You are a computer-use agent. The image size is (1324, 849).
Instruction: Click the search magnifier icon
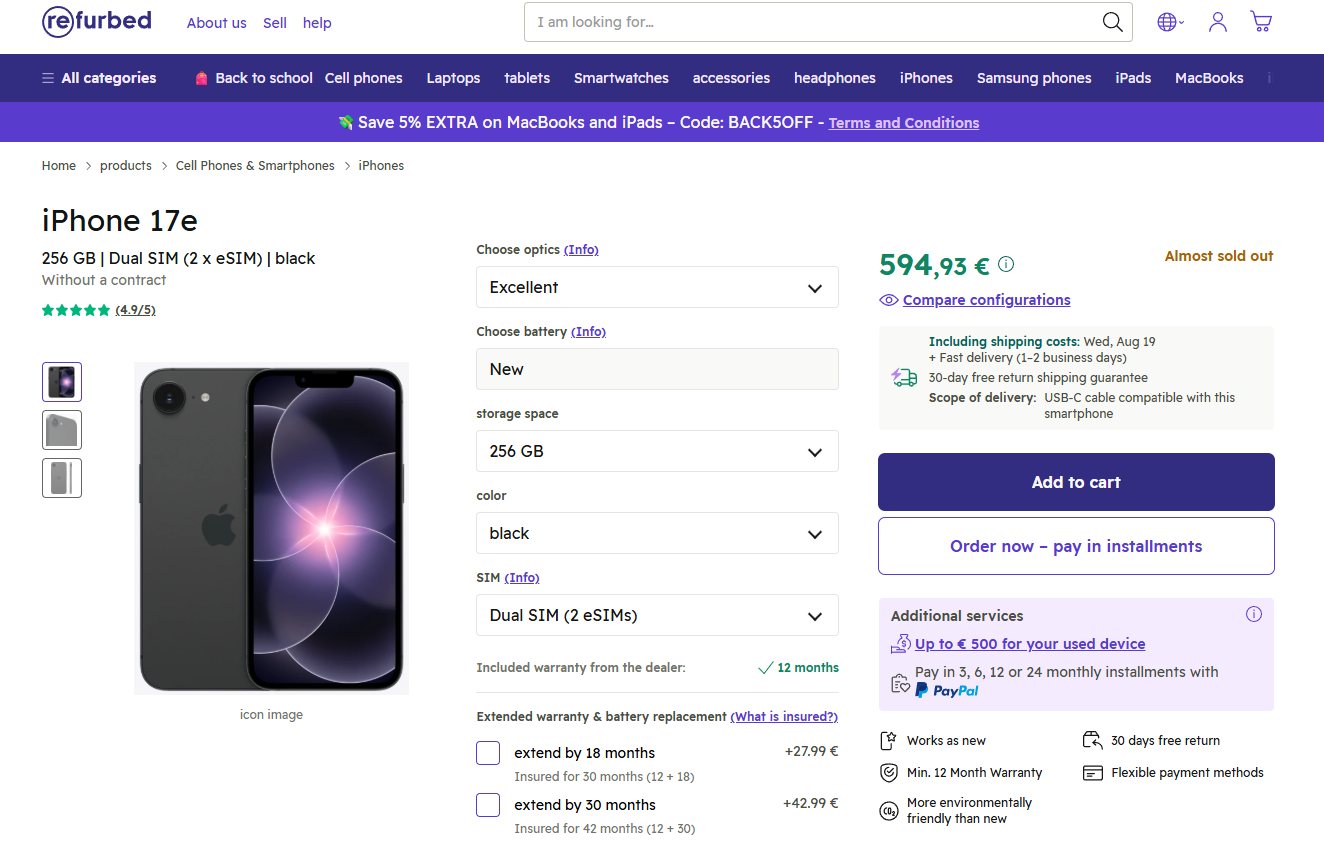tap(1112, 22)
